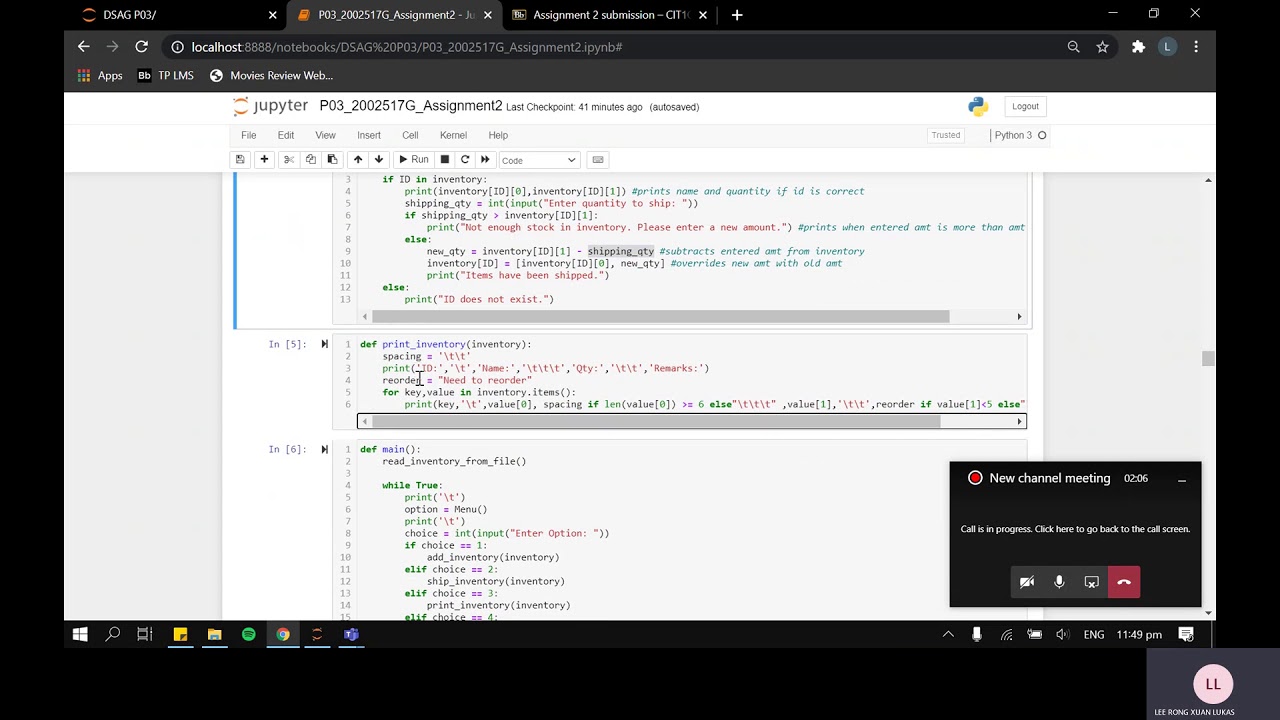This screenshot has height=720, width=1280.
Task: Stop screen sharing in the Teams popup
Action: [x=1091, y=582]
